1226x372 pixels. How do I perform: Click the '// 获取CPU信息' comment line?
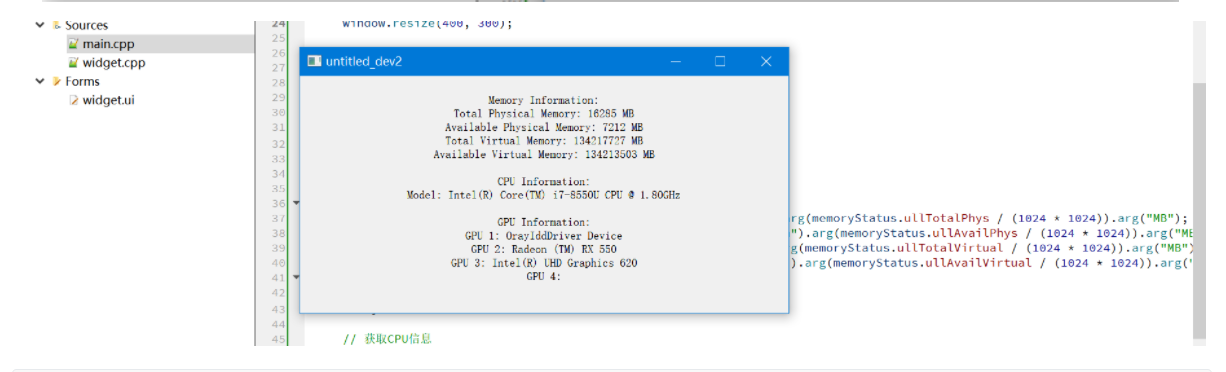pos(387,339)
